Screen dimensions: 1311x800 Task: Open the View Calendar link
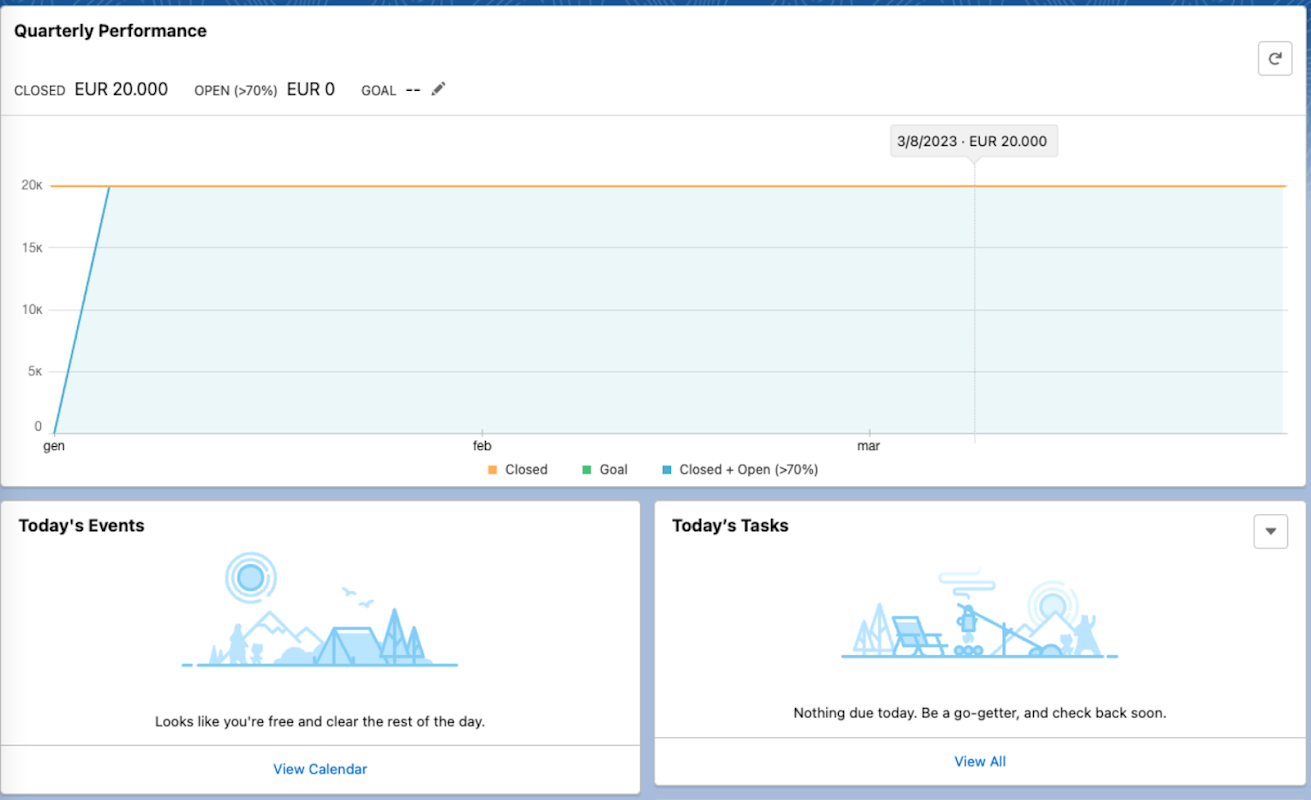[320, 769]
